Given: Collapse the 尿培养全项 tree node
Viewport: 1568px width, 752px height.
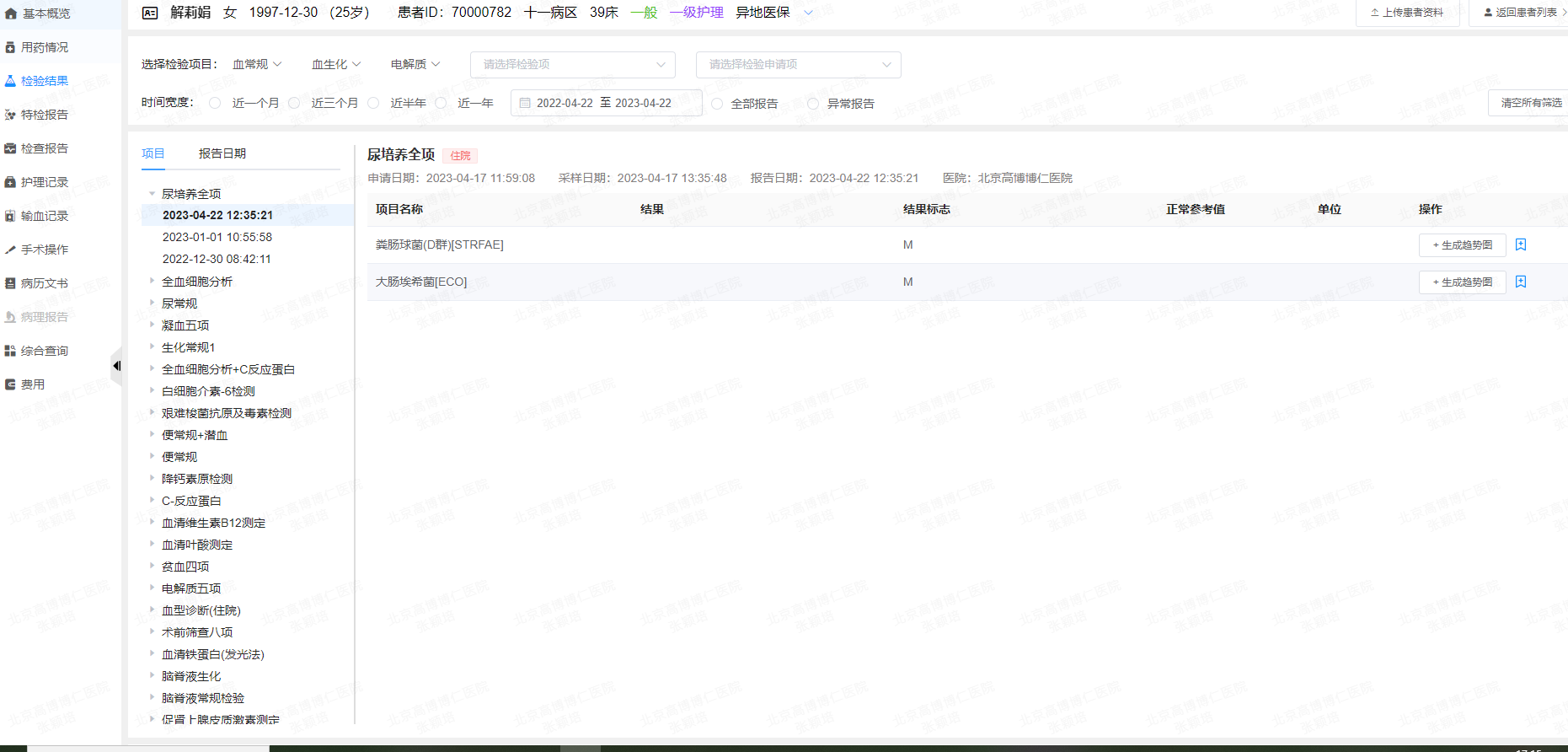Looking at the screenshot, I should 152,194.
